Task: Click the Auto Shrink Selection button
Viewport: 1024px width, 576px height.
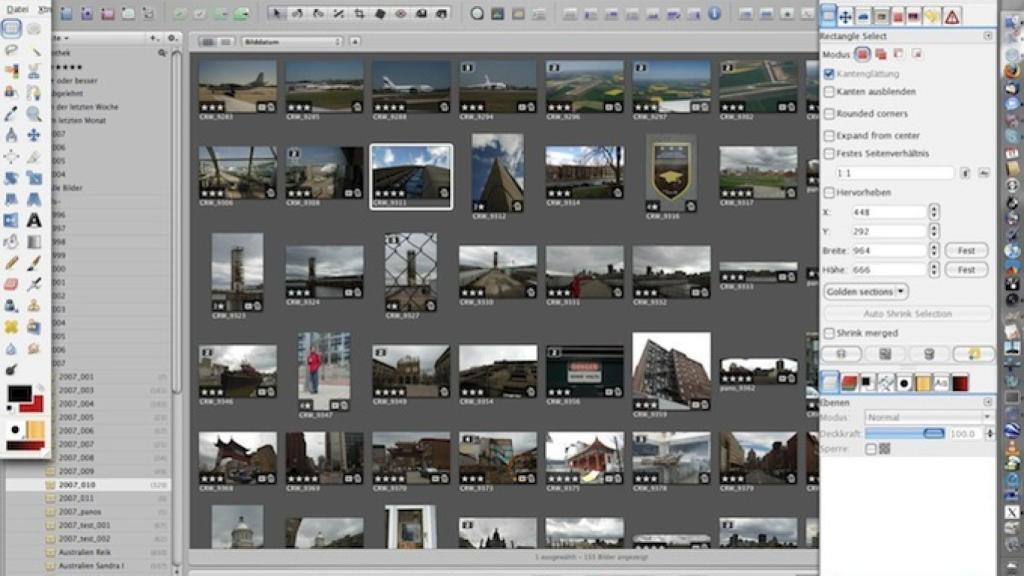Action: (909, 313)
